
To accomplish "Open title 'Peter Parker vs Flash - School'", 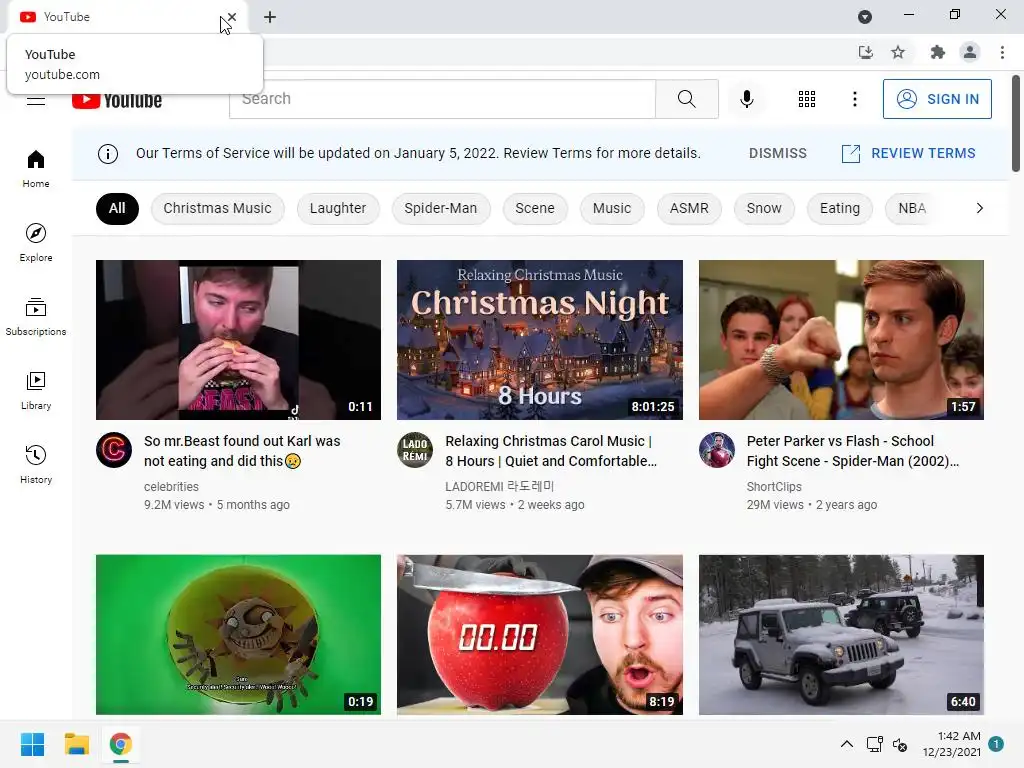I will click(853, 451).
